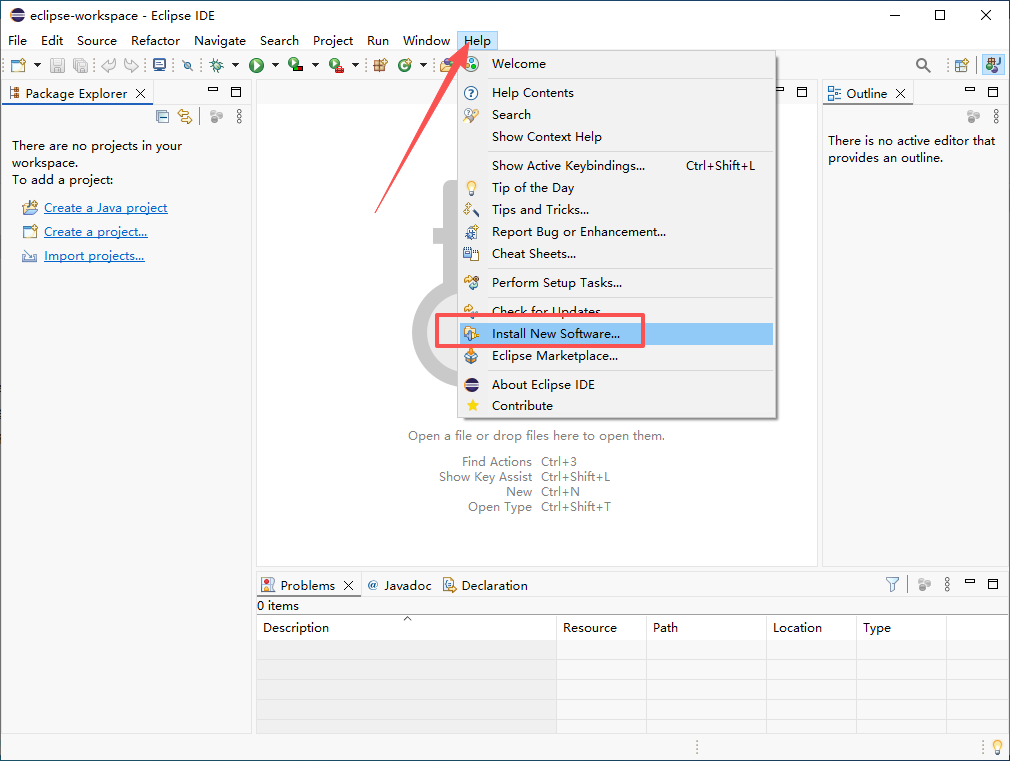Select Help Contents menu entry
The width and height of the screenshot is (1010, 761).
[616, 93]
